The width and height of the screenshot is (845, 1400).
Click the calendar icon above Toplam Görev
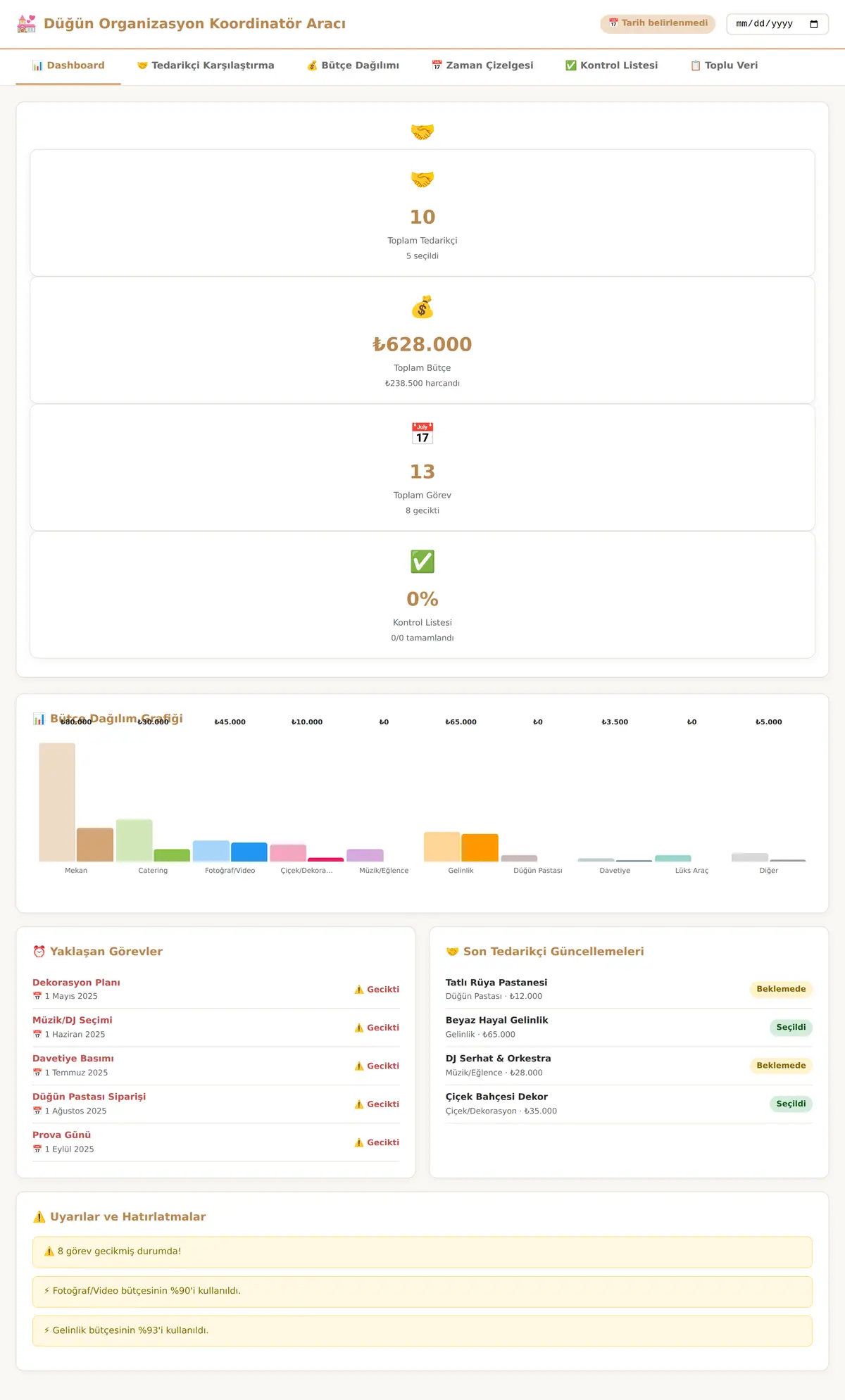coord(423,434)
